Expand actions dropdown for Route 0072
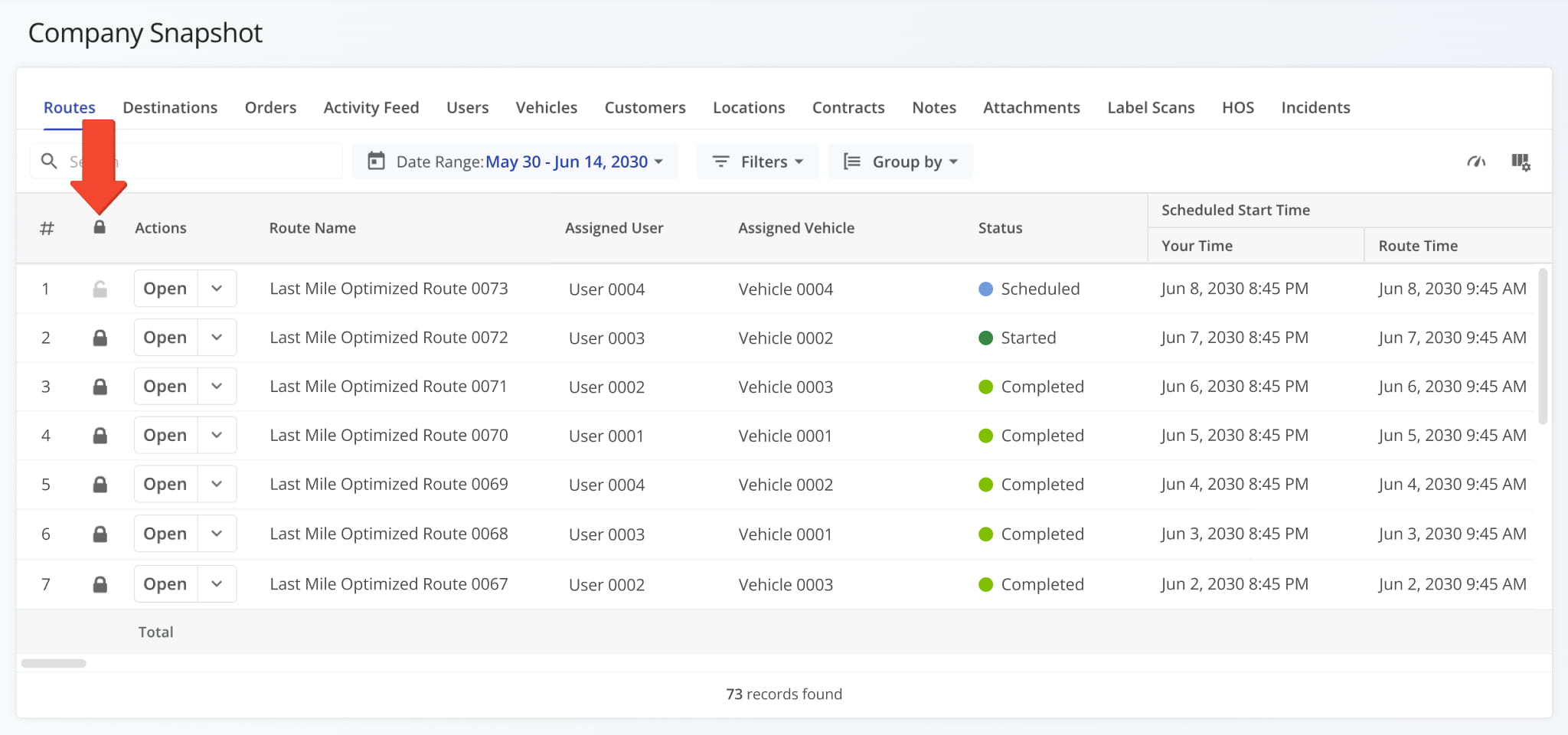1568x735 pixels. 217,338
